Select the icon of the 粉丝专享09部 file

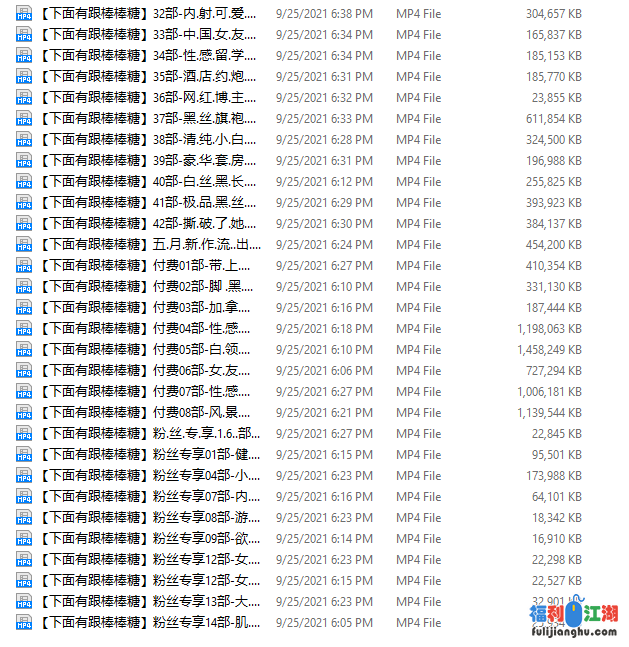pos(24,538)
